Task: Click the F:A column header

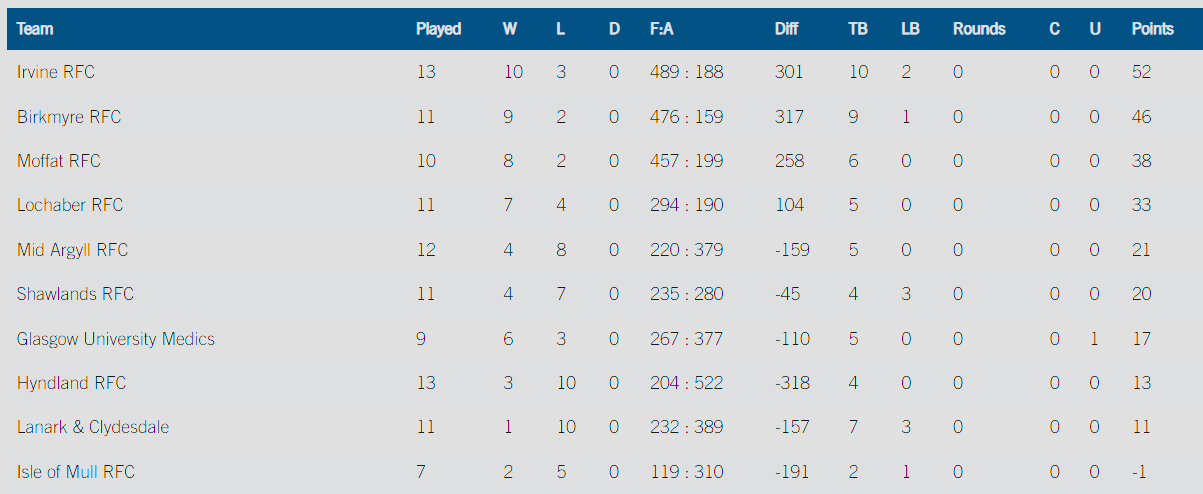Action: (662, 29)
